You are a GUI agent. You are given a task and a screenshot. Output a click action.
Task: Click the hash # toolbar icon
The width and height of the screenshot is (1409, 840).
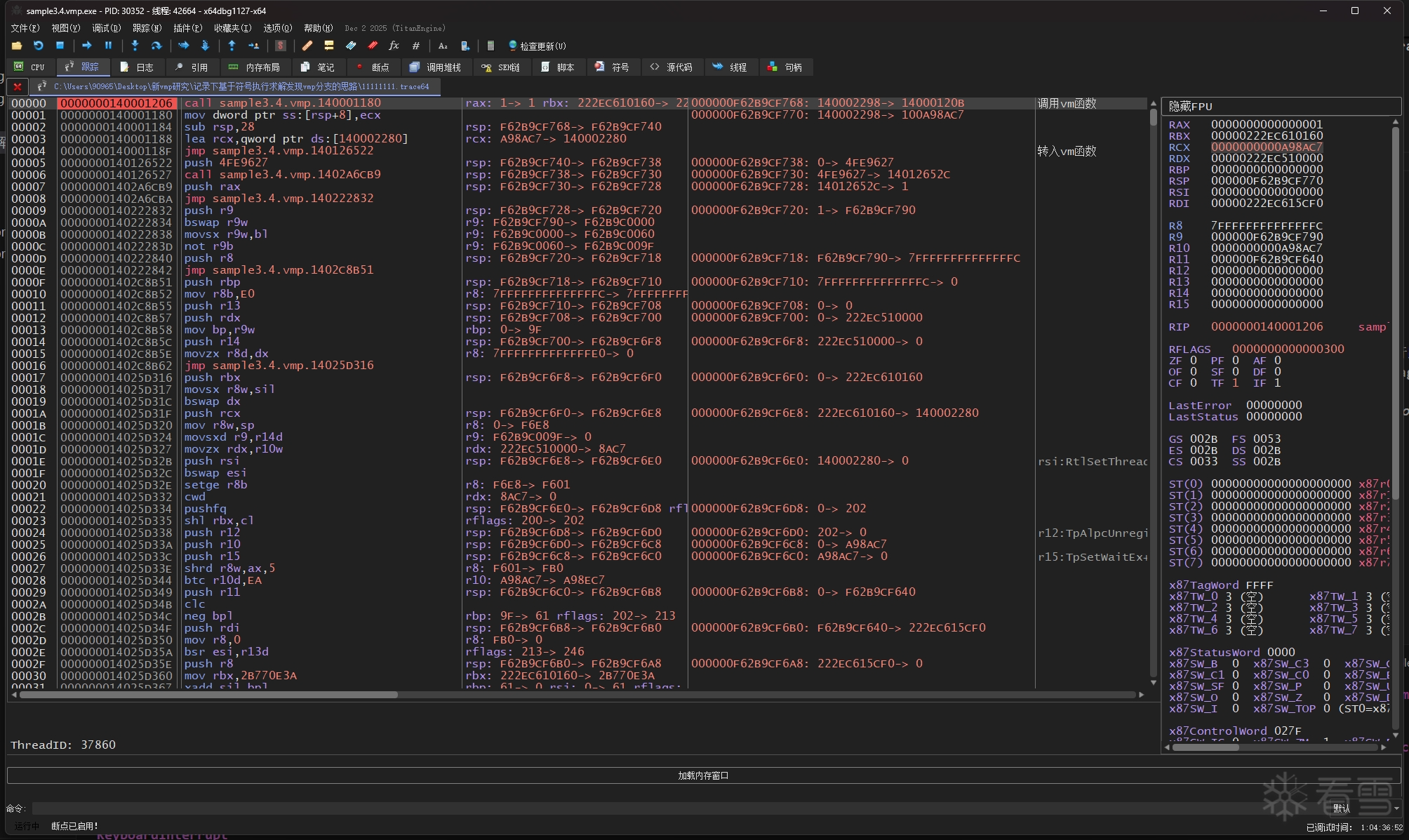tap(415, 46)
